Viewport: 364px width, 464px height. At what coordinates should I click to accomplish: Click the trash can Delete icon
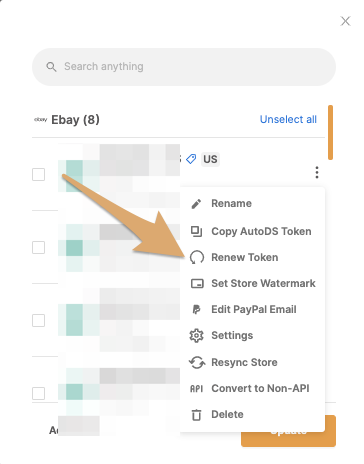196,415
